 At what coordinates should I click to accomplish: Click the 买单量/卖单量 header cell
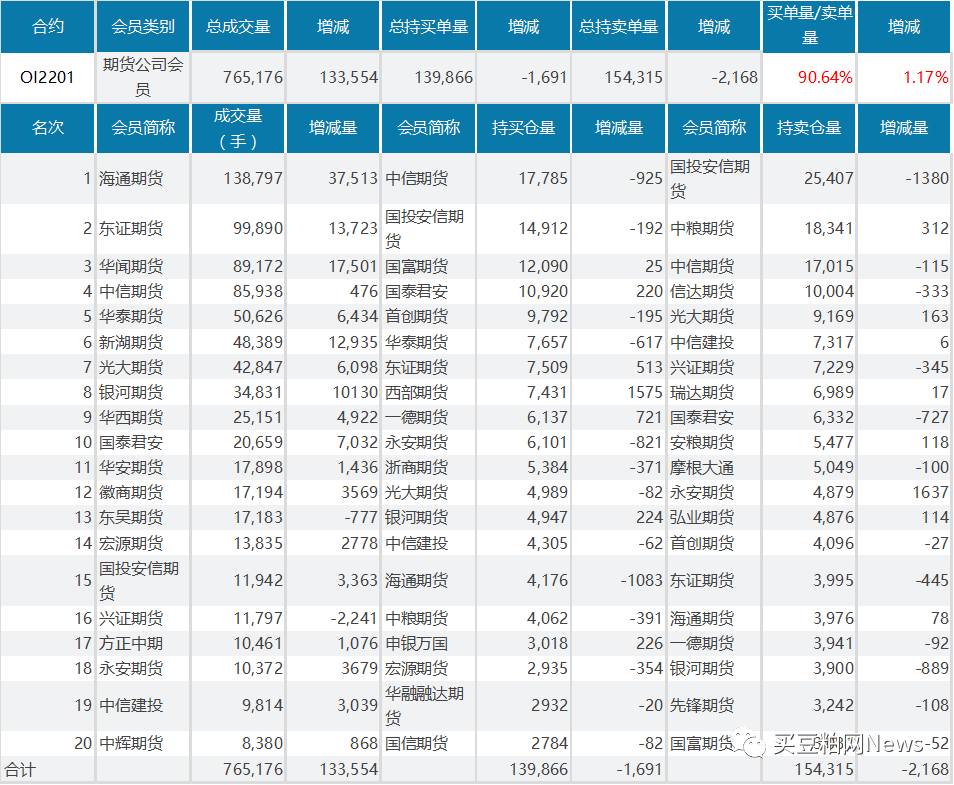809,27
